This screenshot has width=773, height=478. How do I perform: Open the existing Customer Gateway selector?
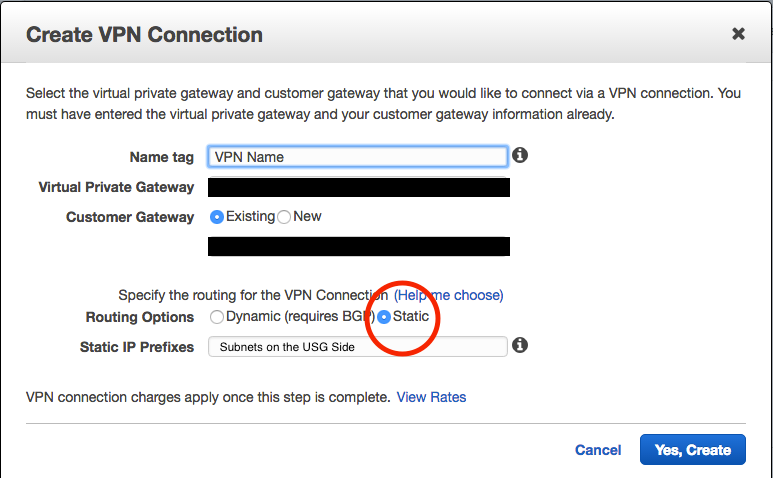[358, 246]
